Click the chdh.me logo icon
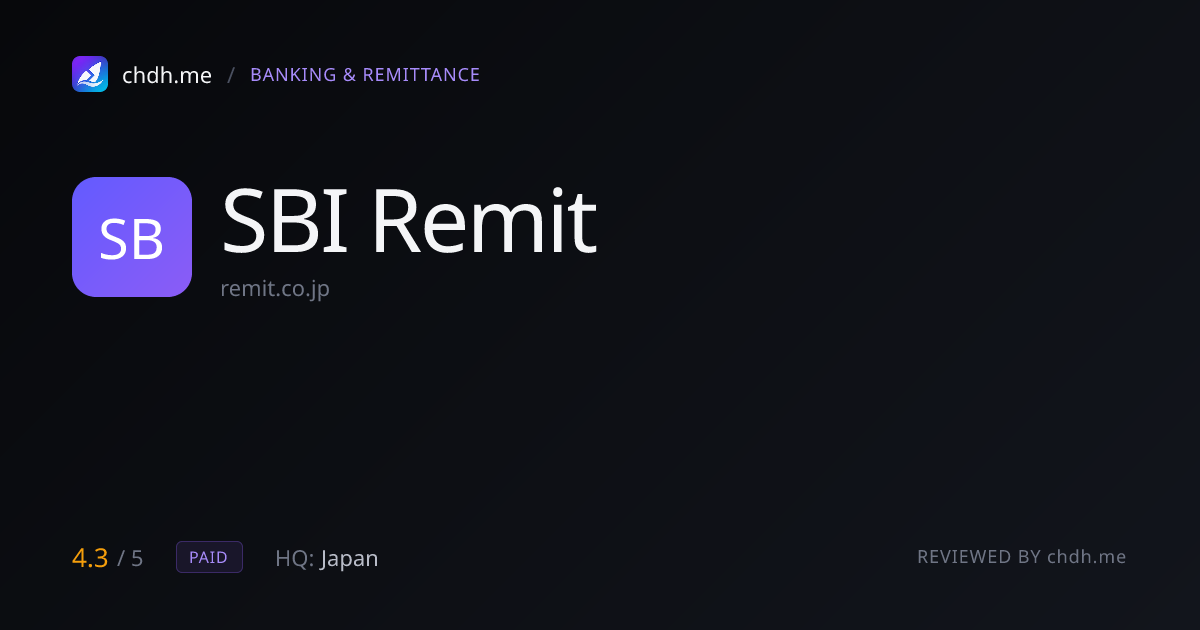The width and height of the screenshot is (1200, 630). [90, 74]
